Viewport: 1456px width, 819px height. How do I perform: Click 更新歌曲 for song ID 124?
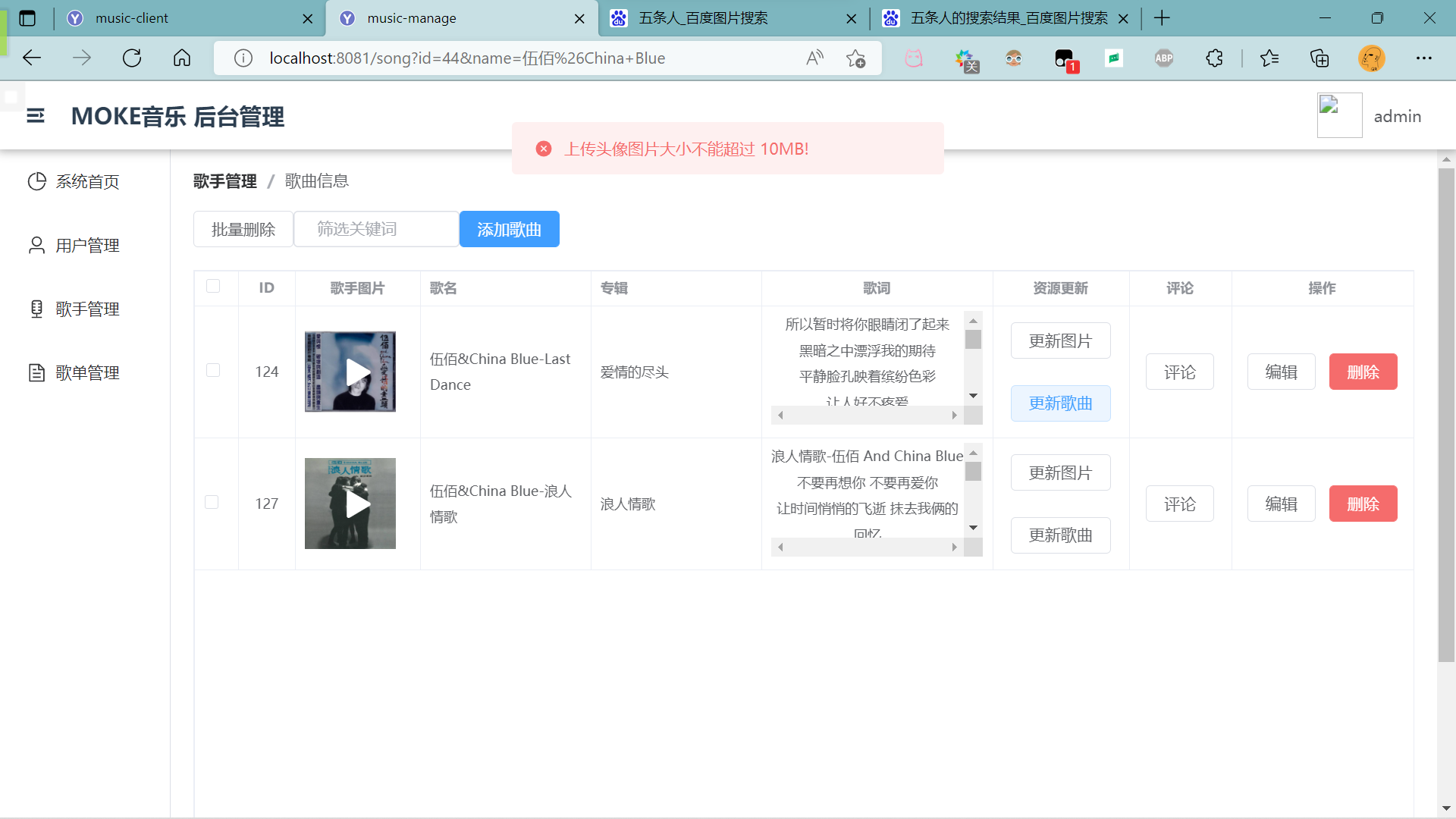coord(1060,403)
